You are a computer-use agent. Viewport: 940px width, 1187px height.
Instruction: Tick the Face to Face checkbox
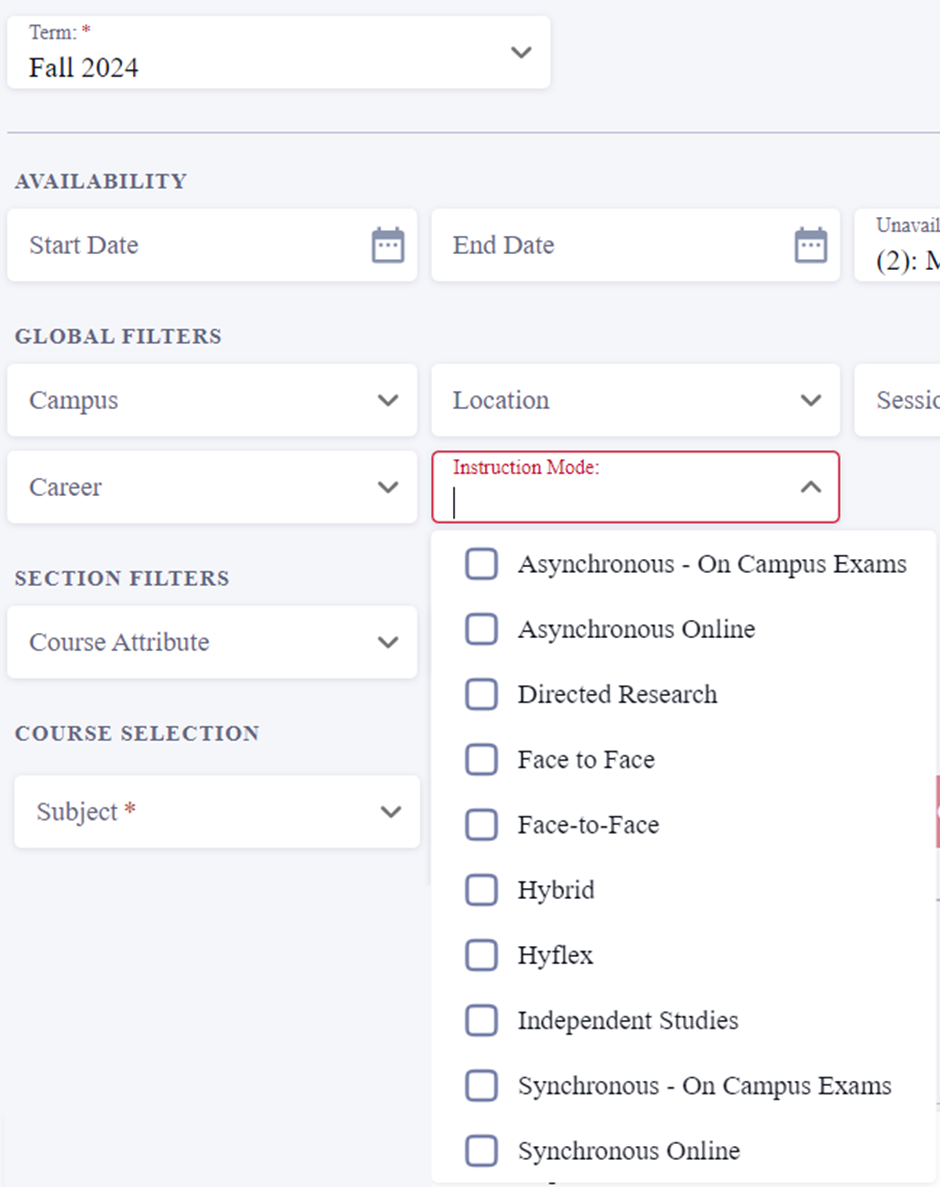coord(481,760)
